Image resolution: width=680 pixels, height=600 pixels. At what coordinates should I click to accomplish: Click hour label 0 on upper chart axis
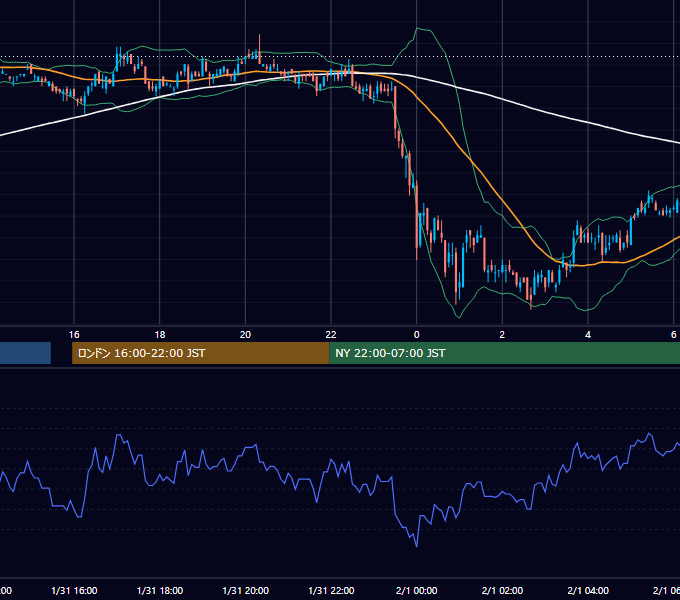(416, 335)
